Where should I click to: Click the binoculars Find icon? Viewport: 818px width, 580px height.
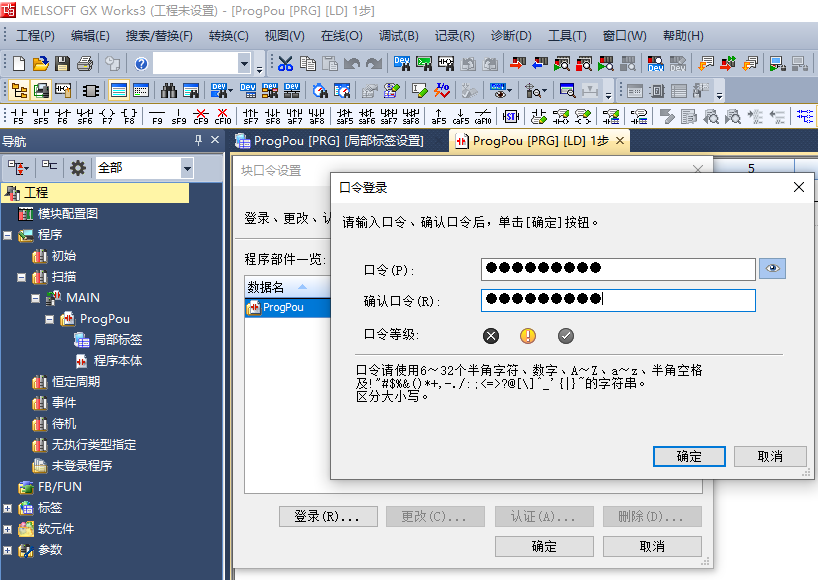pyautogui.click(x=170, y=91)
